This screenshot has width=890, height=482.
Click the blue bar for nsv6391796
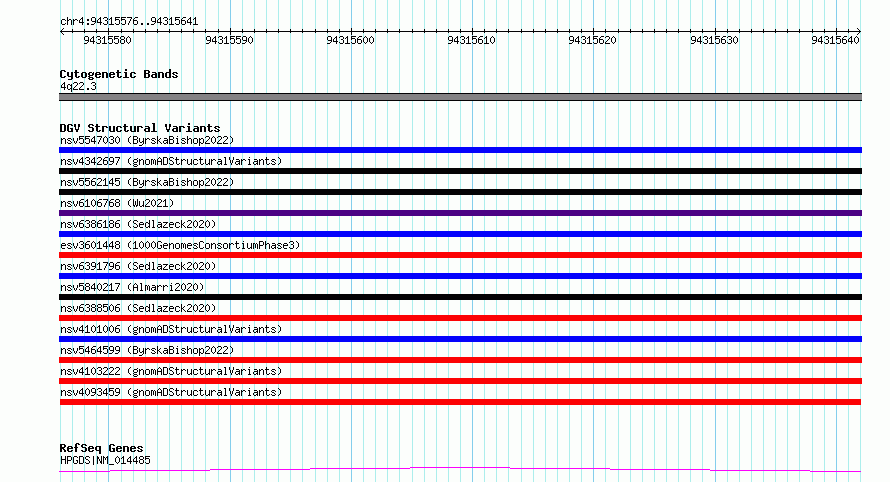click(x=460, y=276)
